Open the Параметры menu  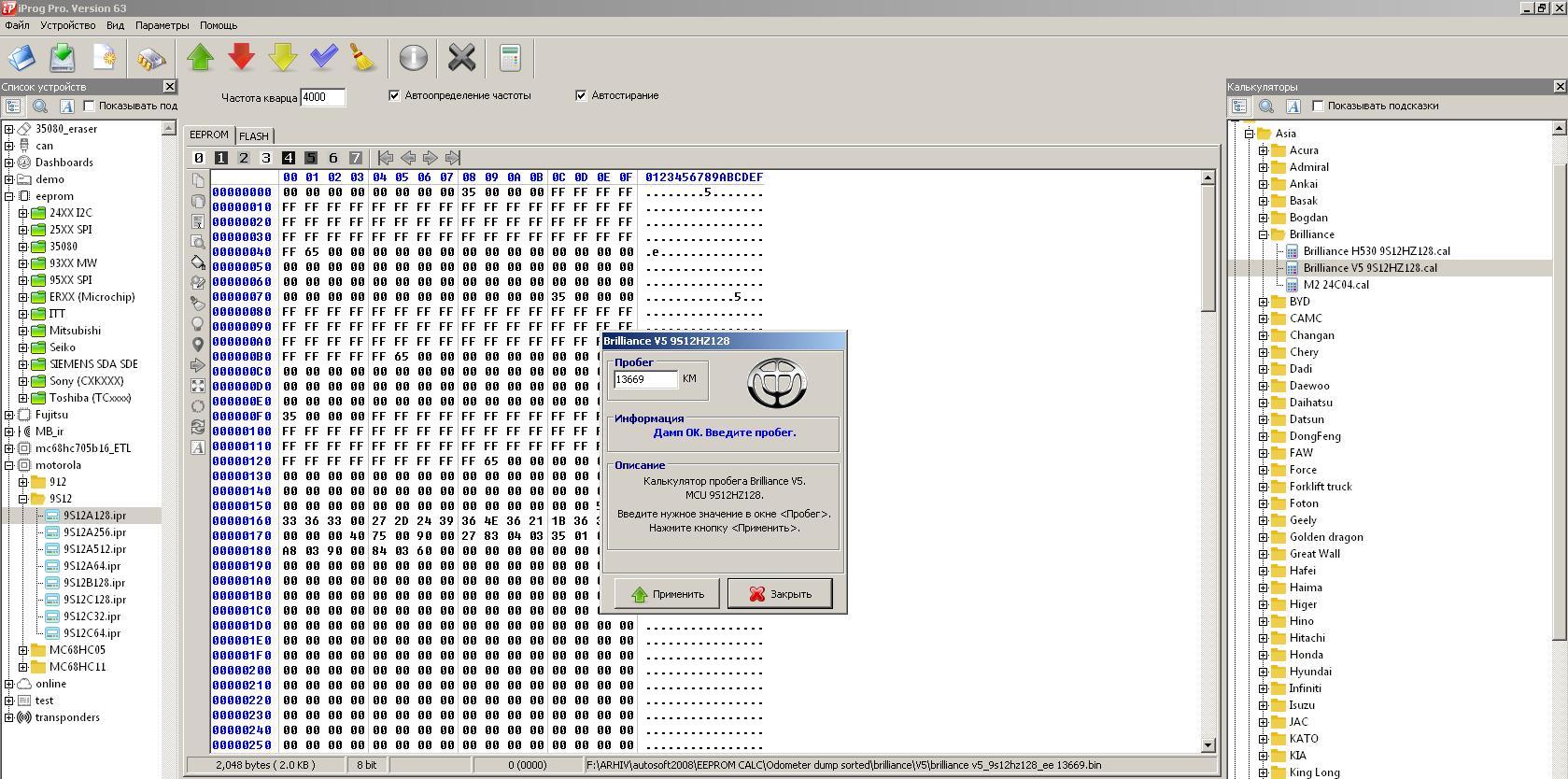[x=162, y=25]
